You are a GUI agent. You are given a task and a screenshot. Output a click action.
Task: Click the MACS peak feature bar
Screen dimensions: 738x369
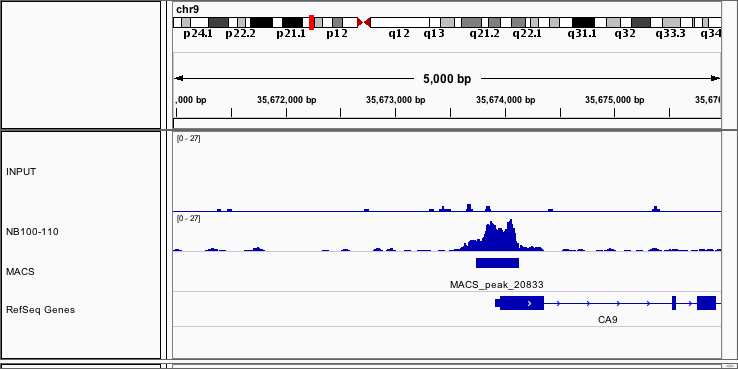[497, 263]
